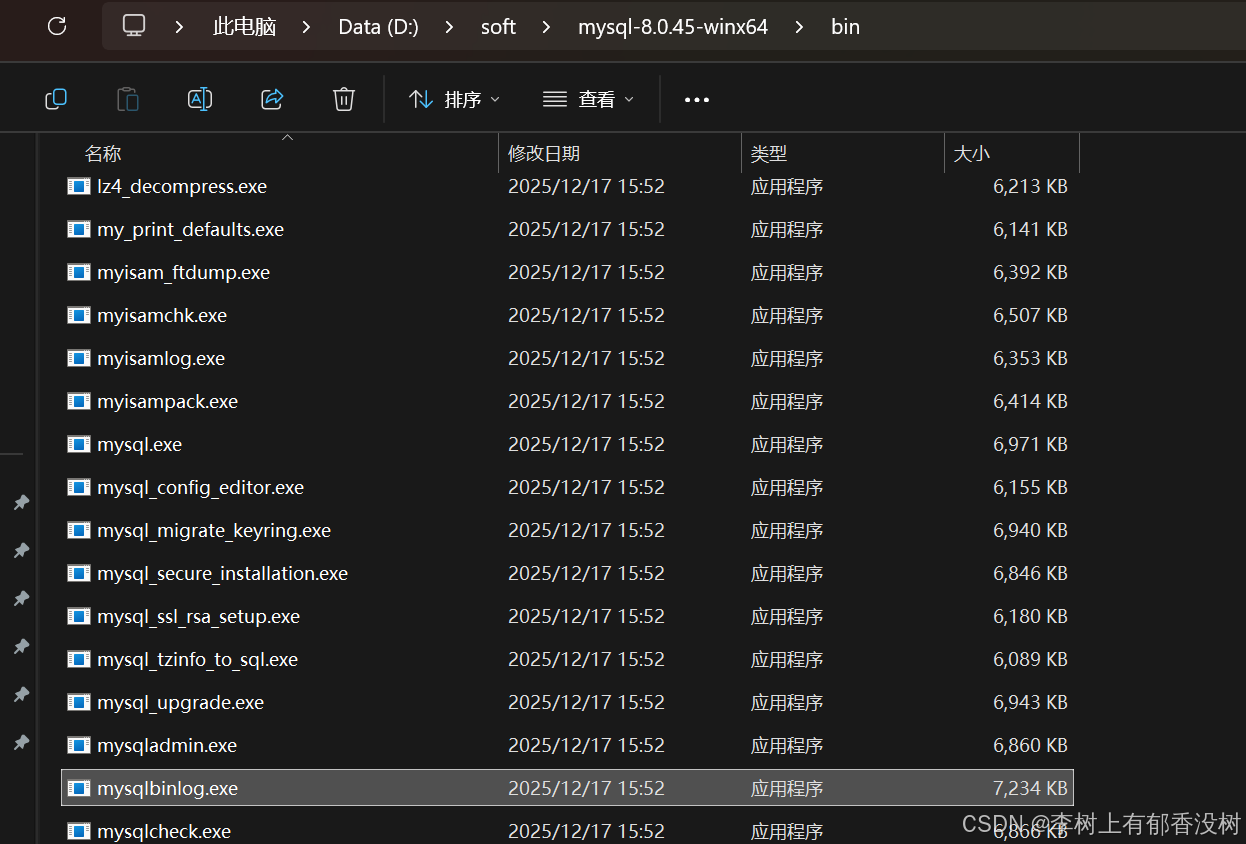
Task: Select mysql_migrate_keyring.exe file icon
Action: point(79,530)
